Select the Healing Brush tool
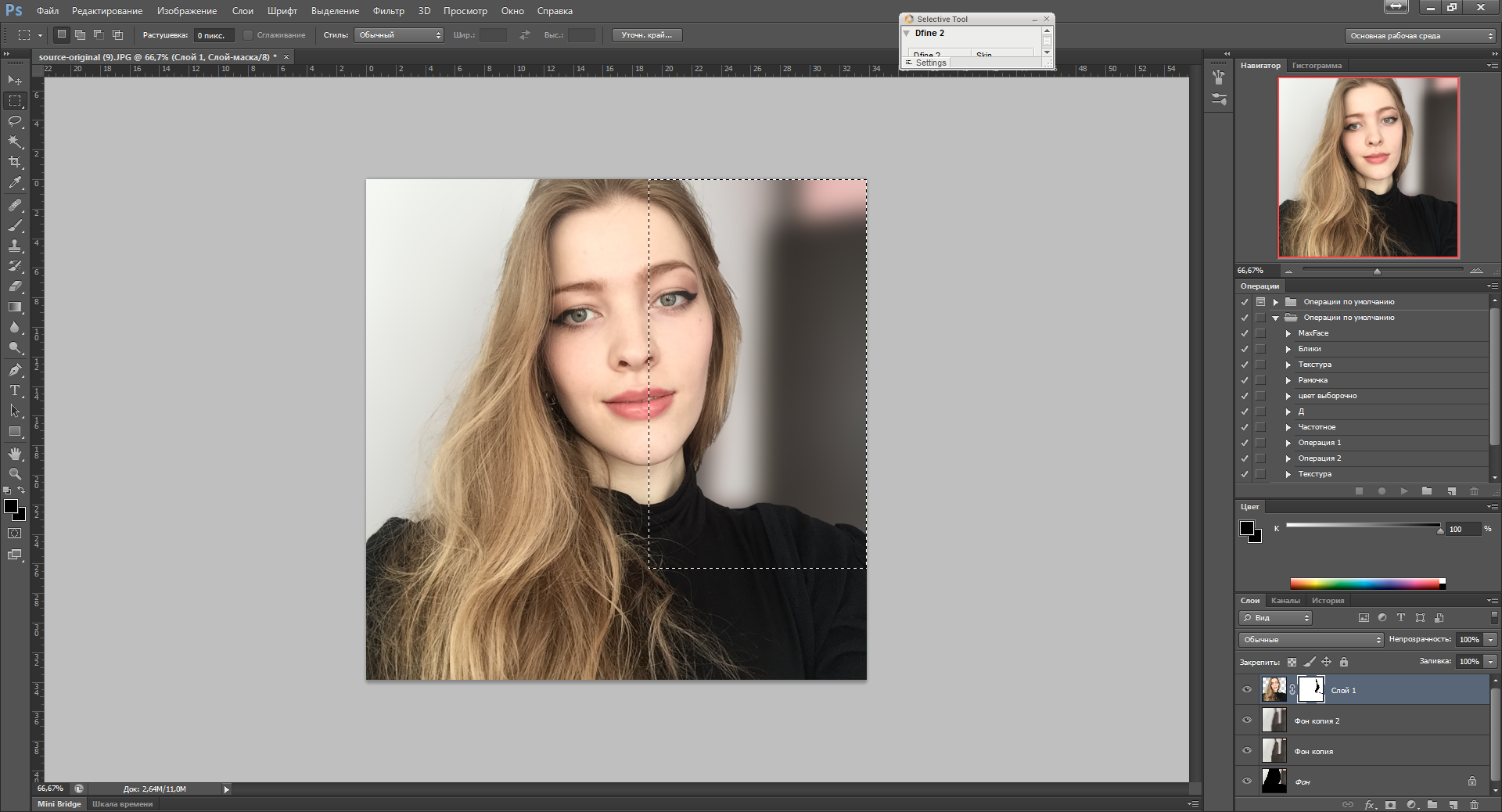The width and height of the screenshot is (1502, 812). click(x=15, y=205)
